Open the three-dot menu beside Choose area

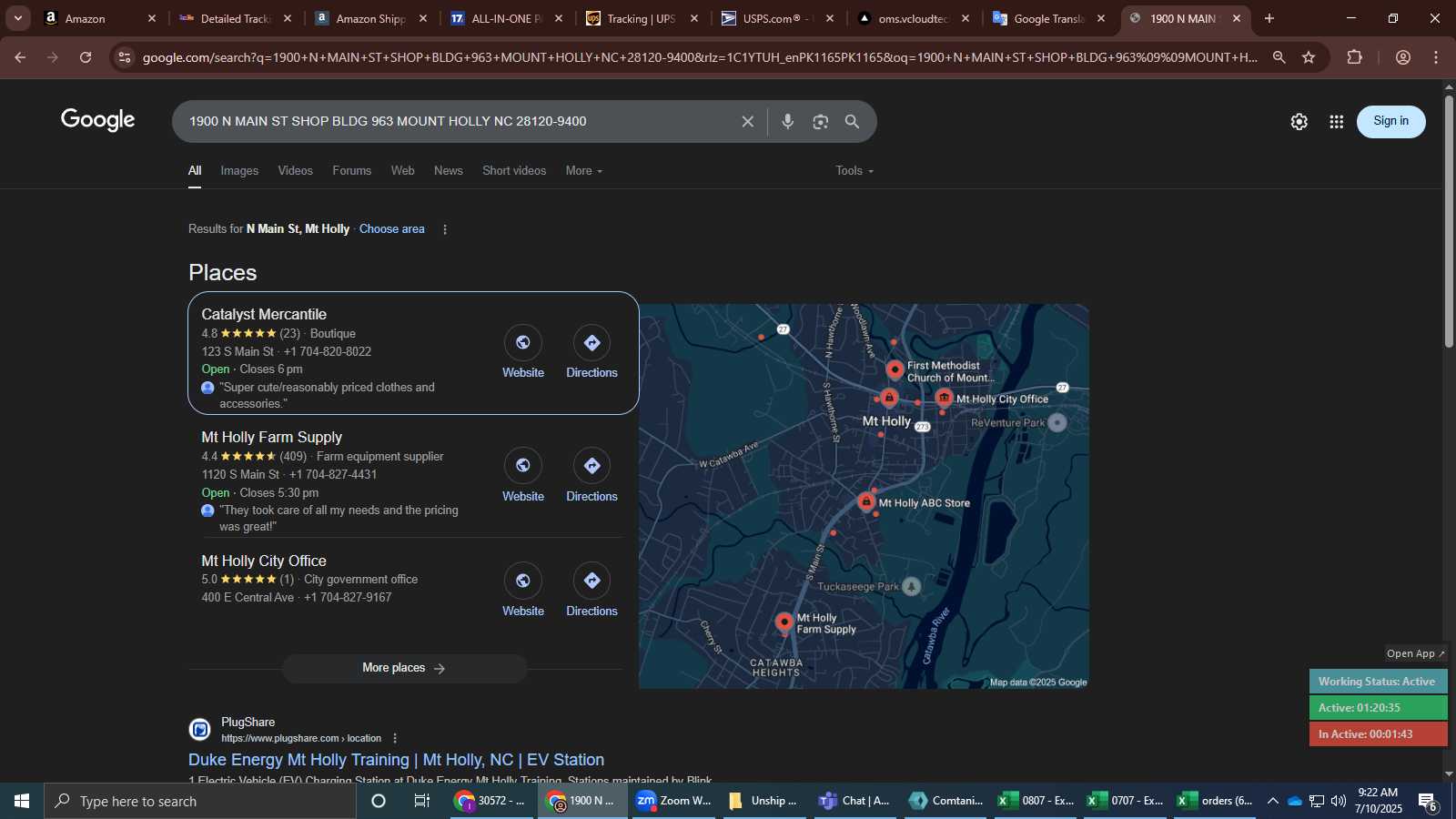tap(445, 229)
